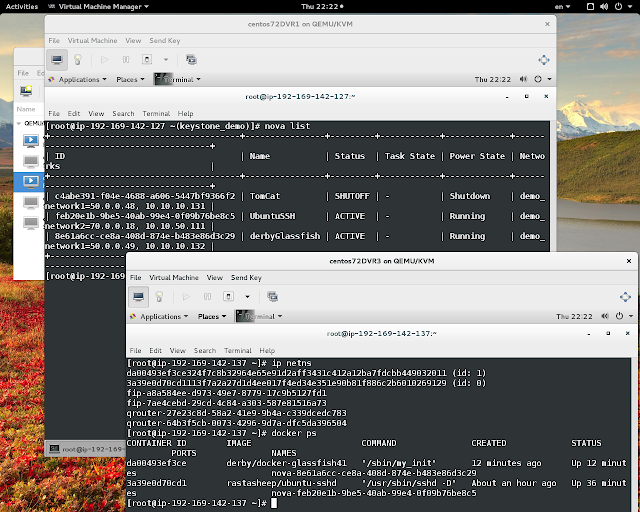The height and width of the screenshot is (512, 640).
Task: Open Virtual Machine Manager app menu in top bar
Action: coord(98,7)
